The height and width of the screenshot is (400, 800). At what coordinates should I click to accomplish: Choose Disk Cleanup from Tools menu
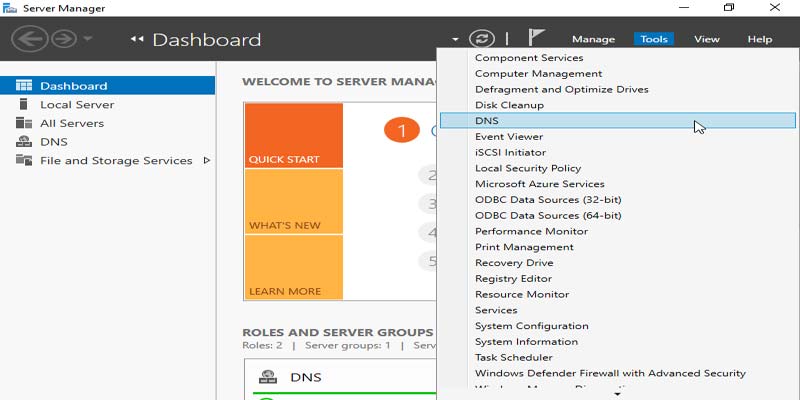coord(618,105)
